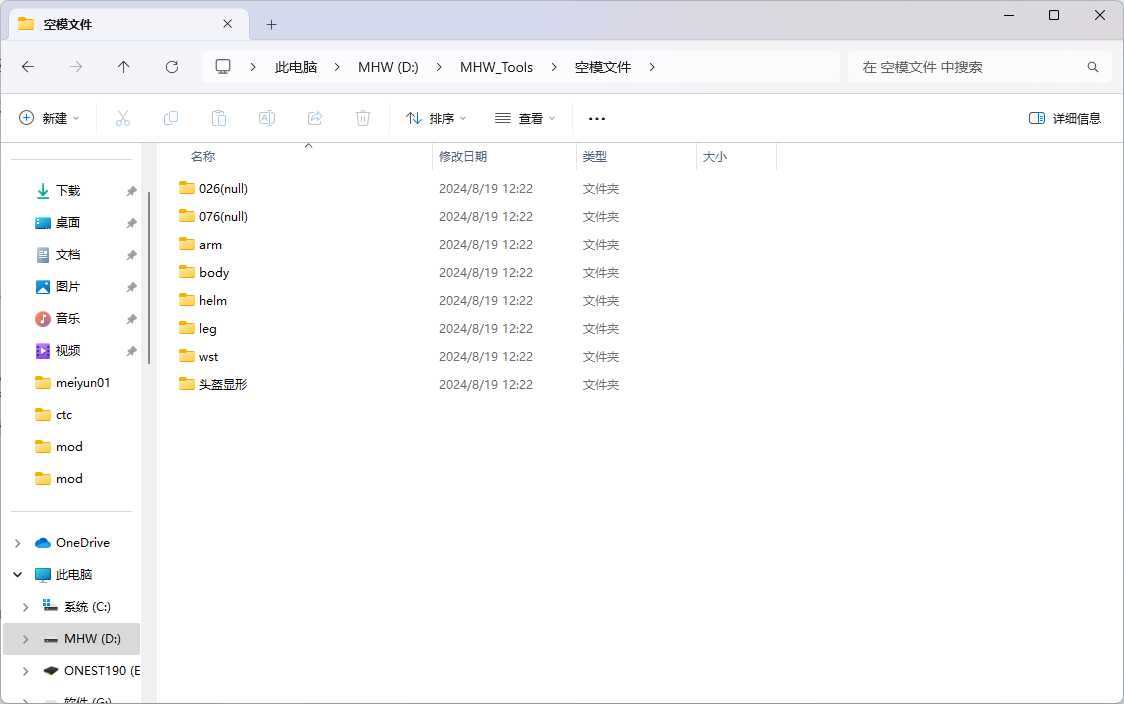The width and height of the screenshot is (1124, 704).
Task: Expand the OneDrive tree node
Action: click(x=17, y=543)
